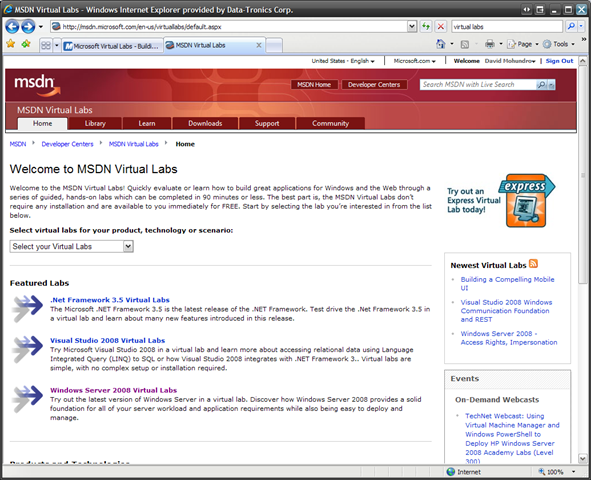The height and width of the screenshot is (480, 591).
Task: Open the Select your Virtual Labs dropdown
Action: coord(72,246)
